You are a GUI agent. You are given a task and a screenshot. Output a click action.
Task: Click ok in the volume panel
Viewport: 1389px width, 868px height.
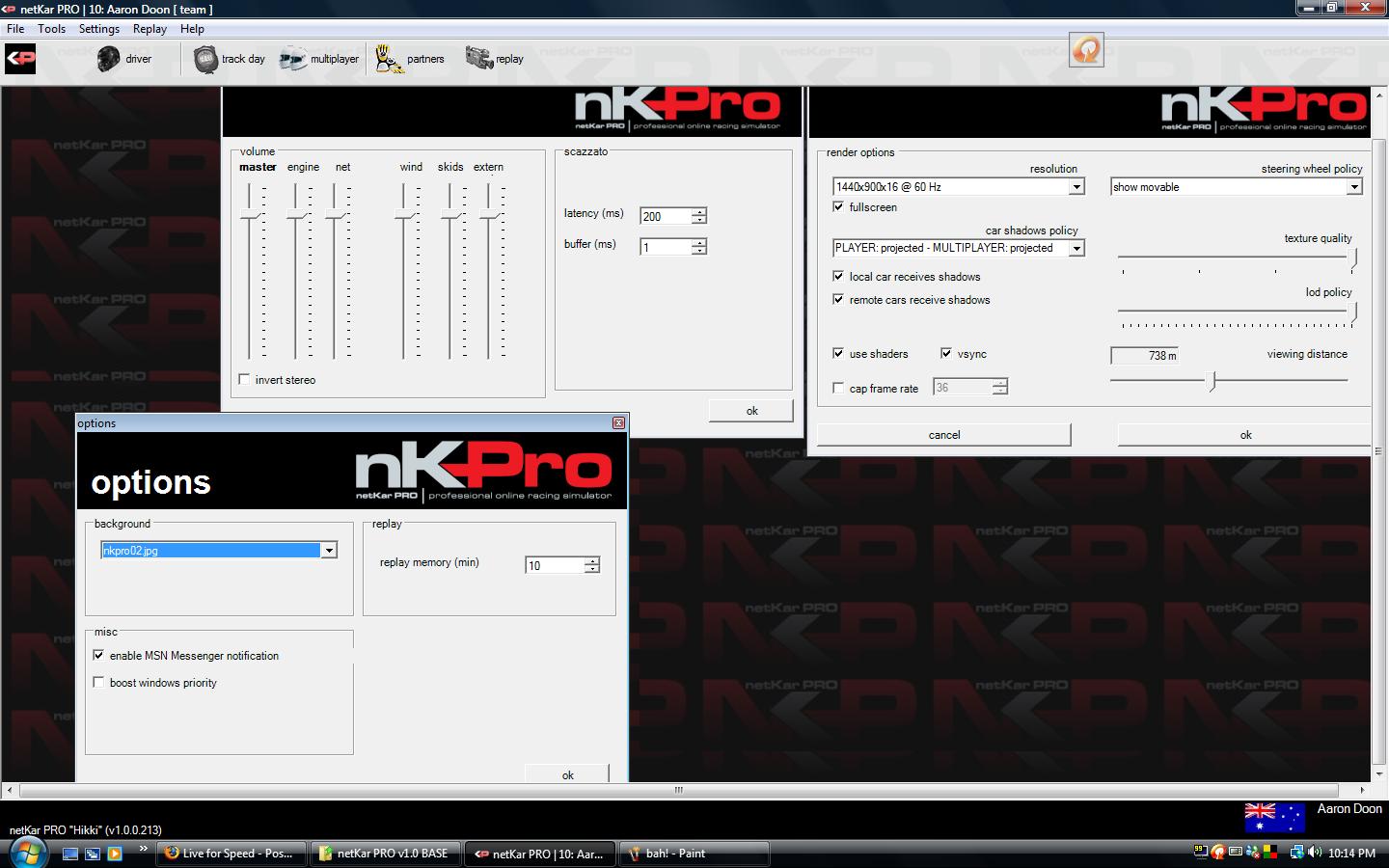pyautogui.click(x=751, y=411)
